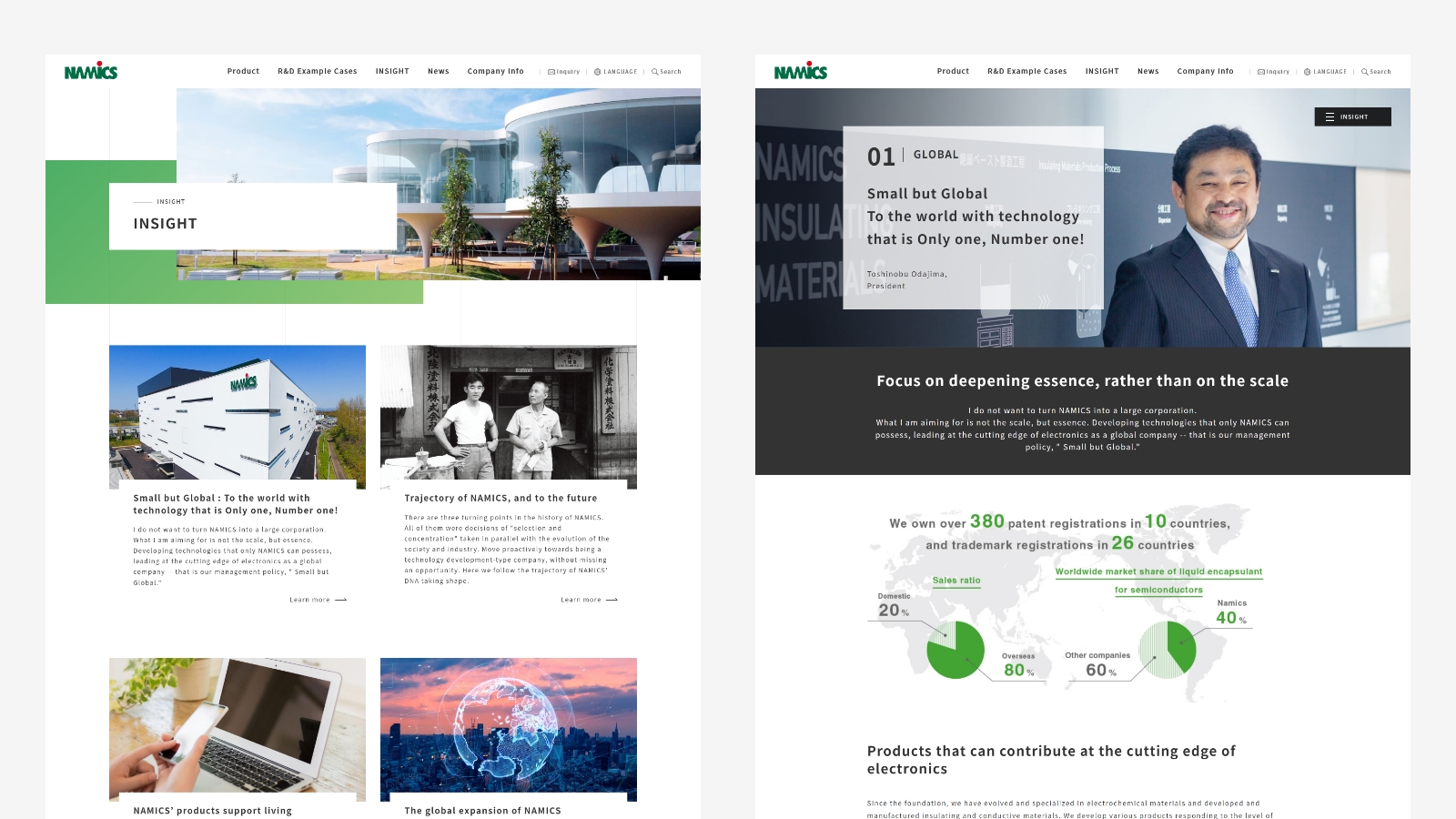Click the NAMICS logo in the right page

pos(801,71)
